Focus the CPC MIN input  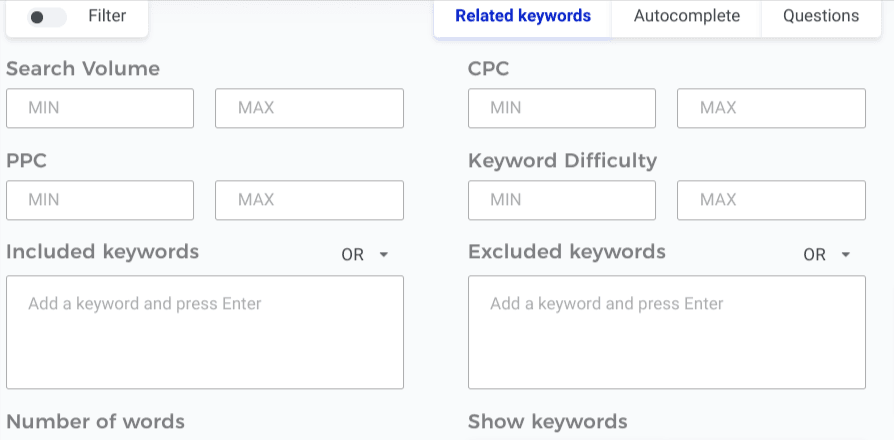pos(562,108)
